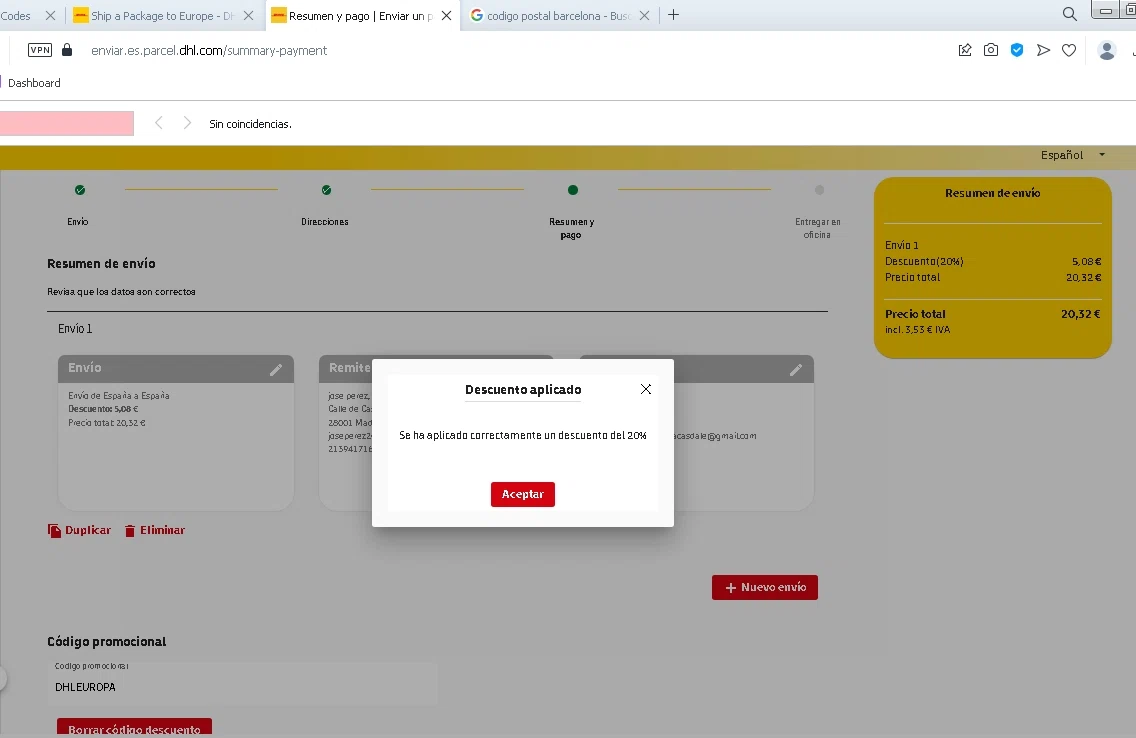Click the heart bookmark icon

[x=1069, y=50]
